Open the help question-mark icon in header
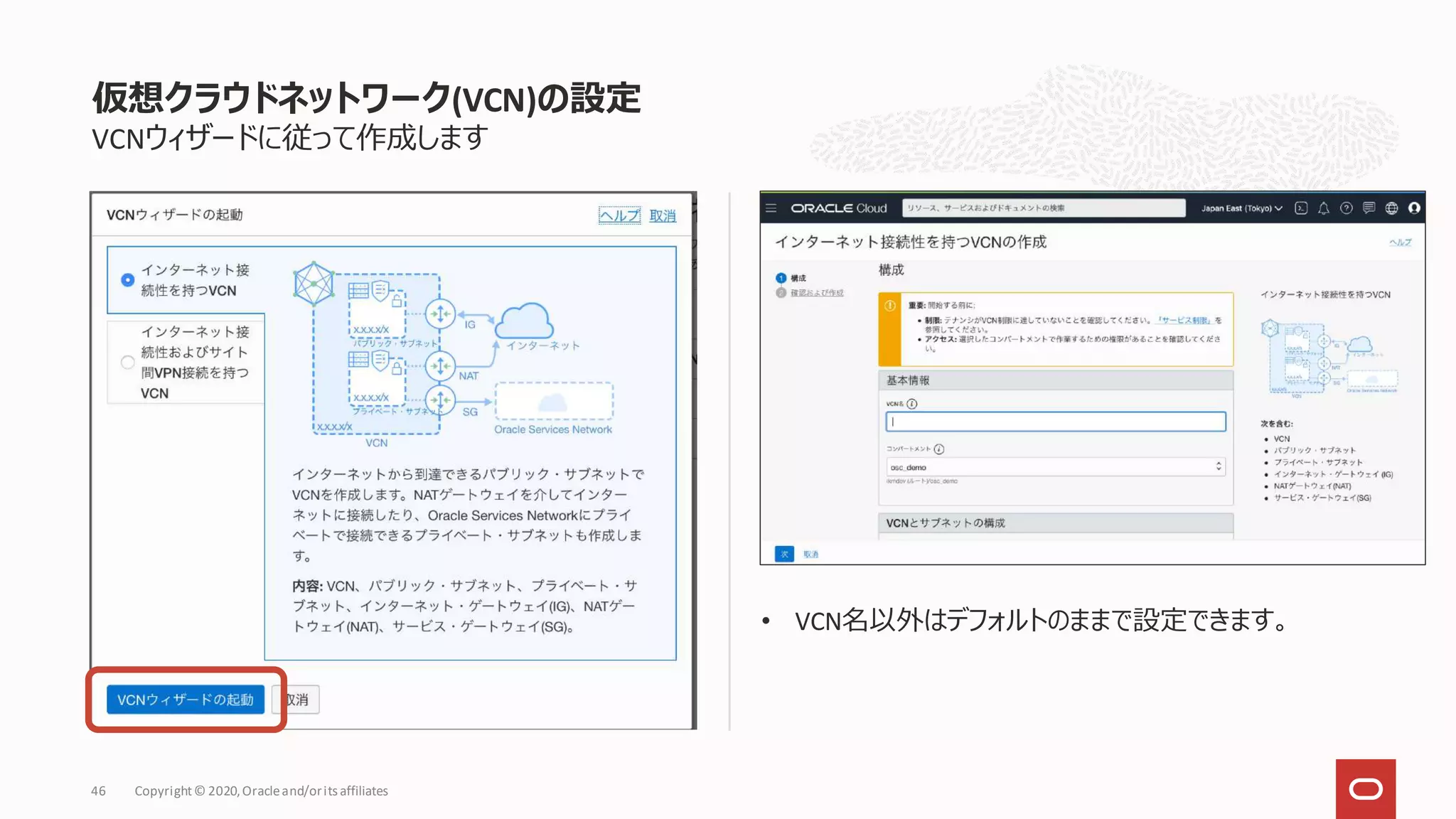This screenshot has height=819, width=1456. [1346, 208]
